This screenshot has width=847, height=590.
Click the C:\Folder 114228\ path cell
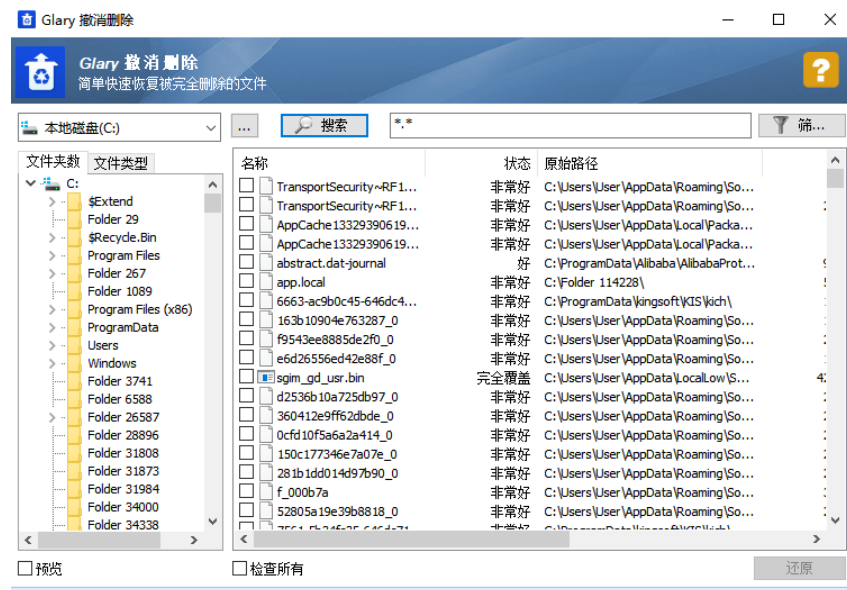(594, 283)
